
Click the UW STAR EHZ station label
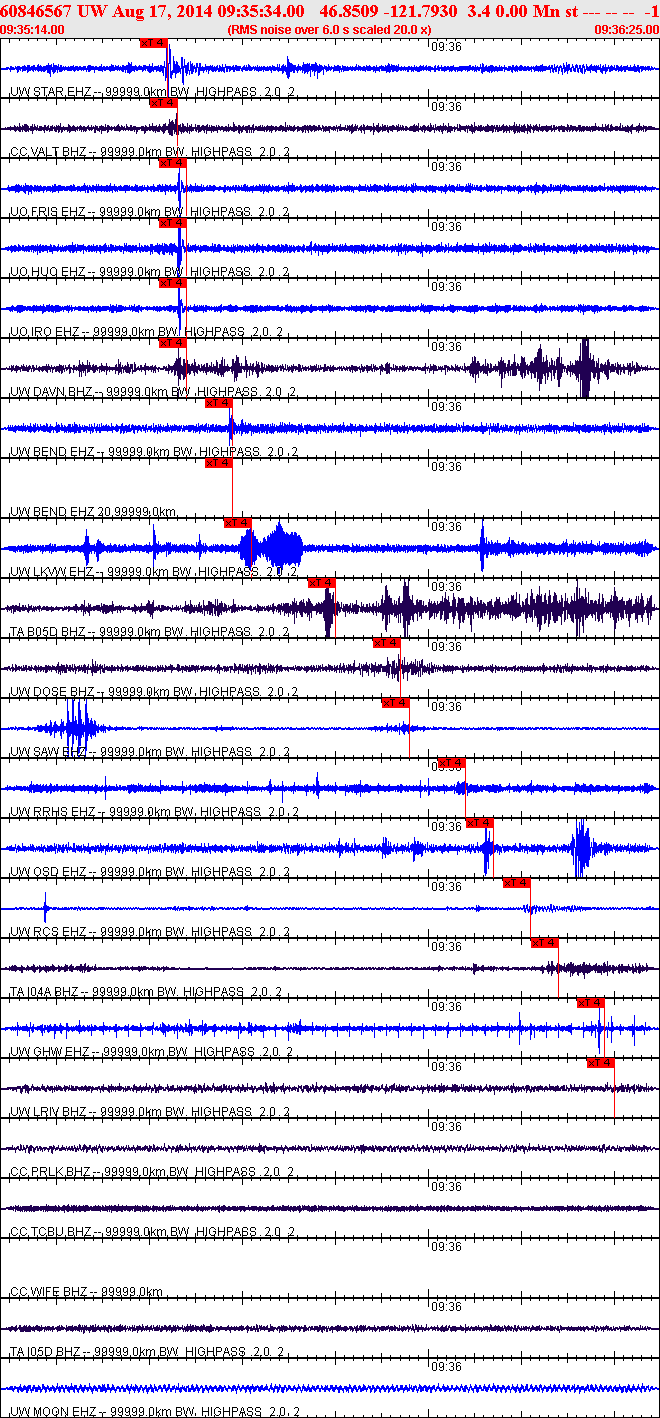pyautogui.click(x=153, y=92)
